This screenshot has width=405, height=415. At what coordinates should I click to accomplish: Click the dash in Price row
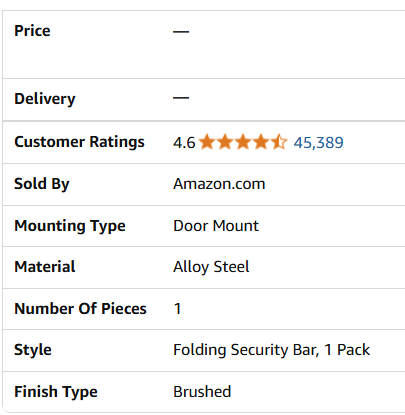[x=181, y=32]
